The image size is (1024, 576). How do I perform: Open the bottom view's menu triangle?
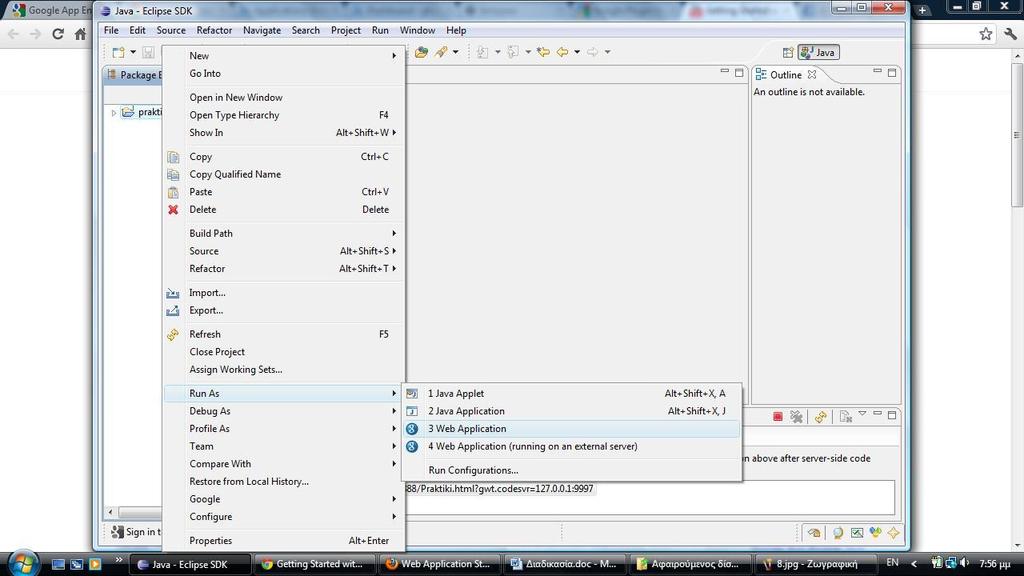862,414
